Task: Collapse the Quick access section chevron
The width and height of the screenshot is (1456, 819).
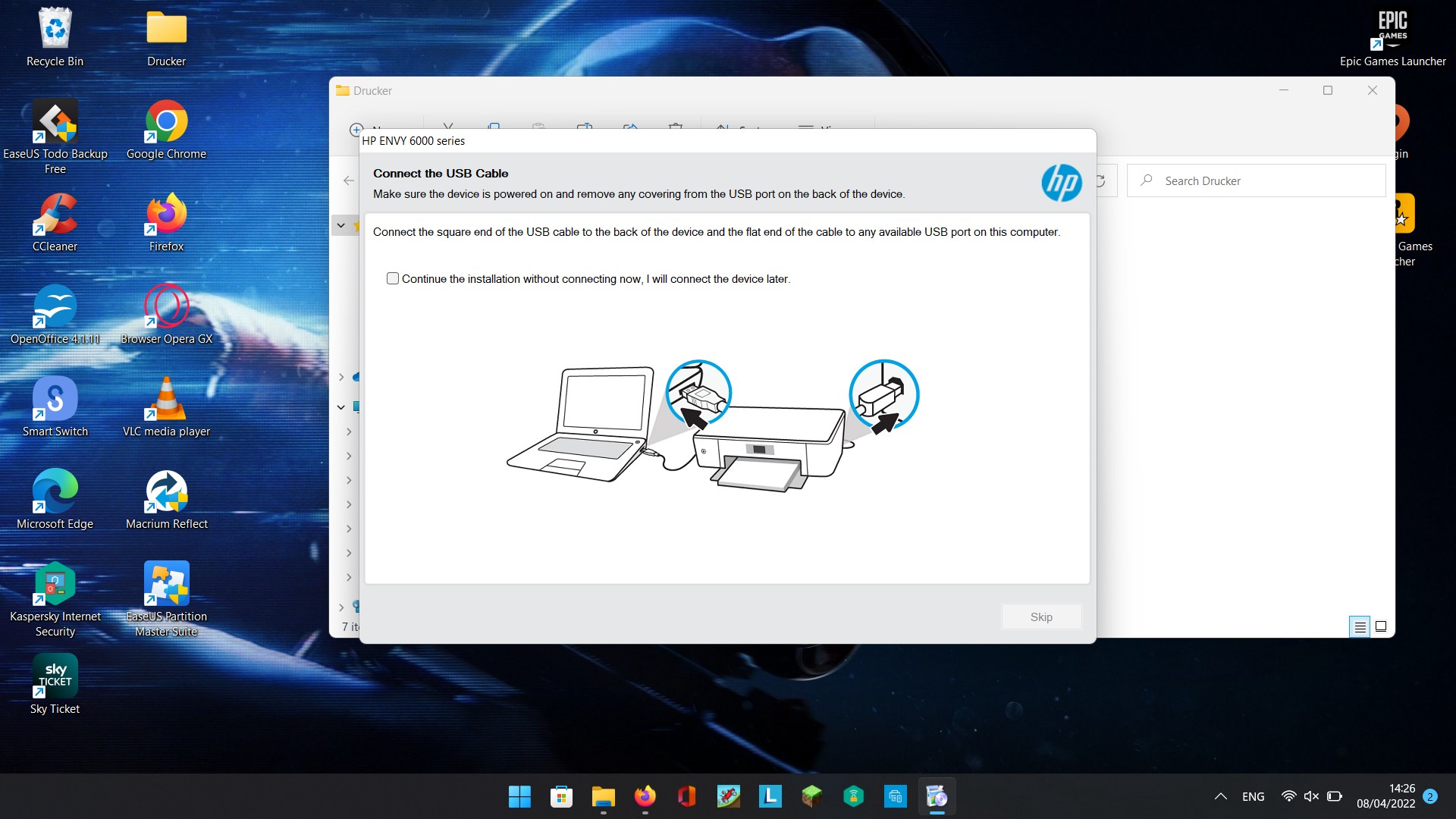Action: (340, 224)
